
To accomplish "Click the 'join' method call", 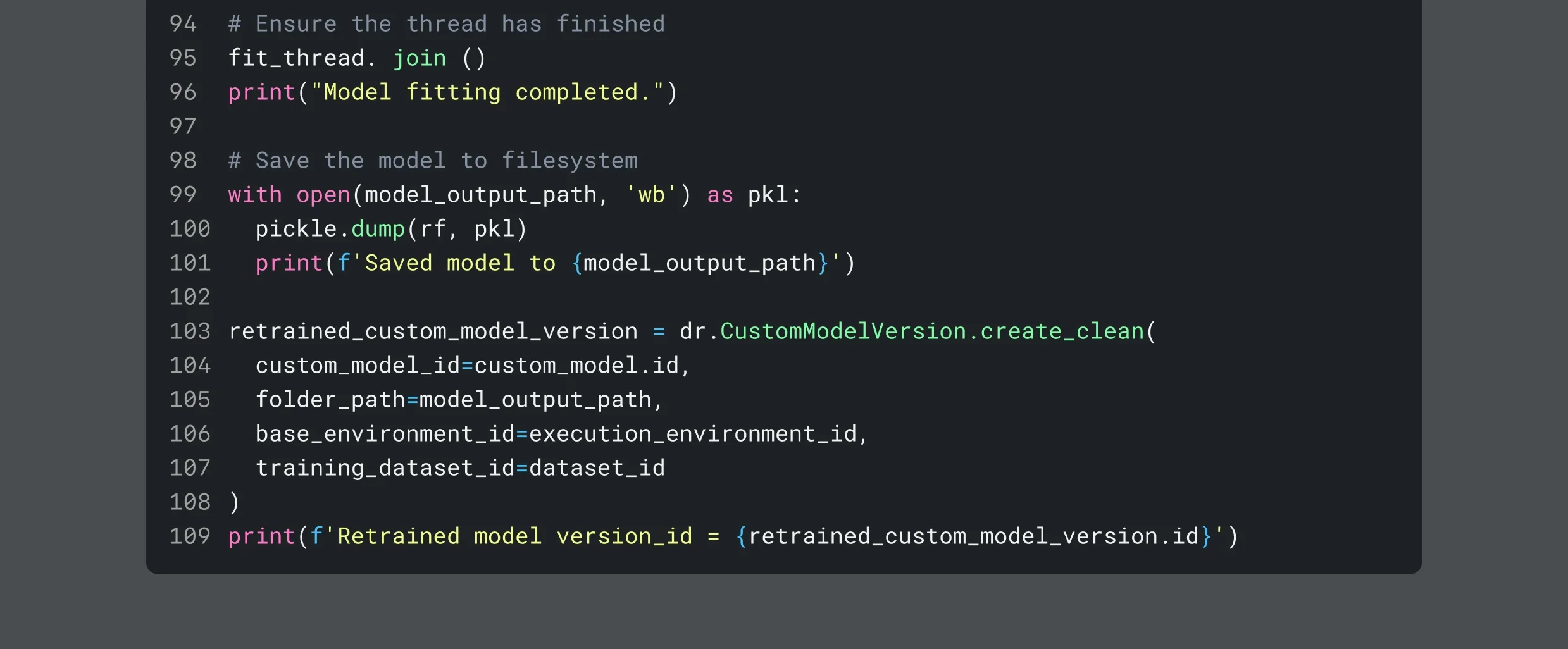I will tap(420, 58).
